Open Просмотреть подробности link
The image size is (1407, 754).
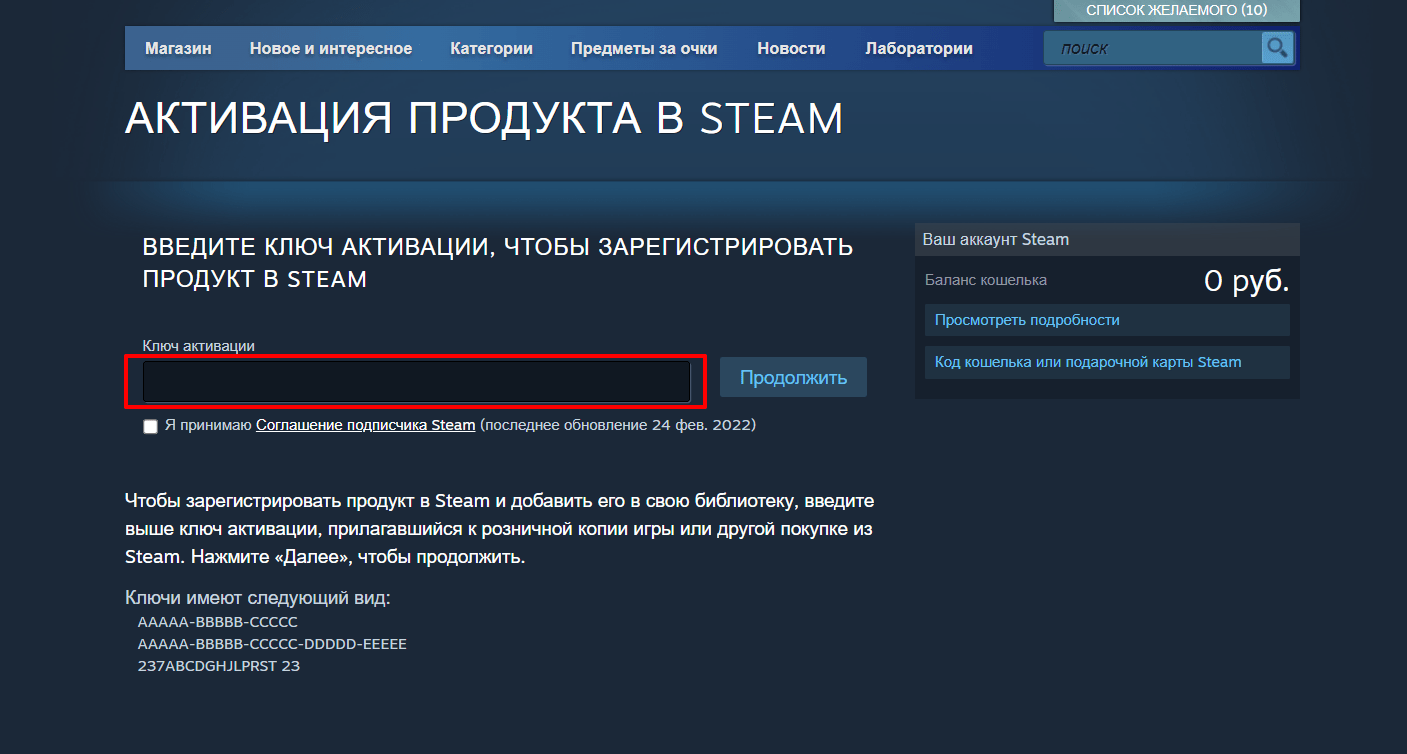1107,320
